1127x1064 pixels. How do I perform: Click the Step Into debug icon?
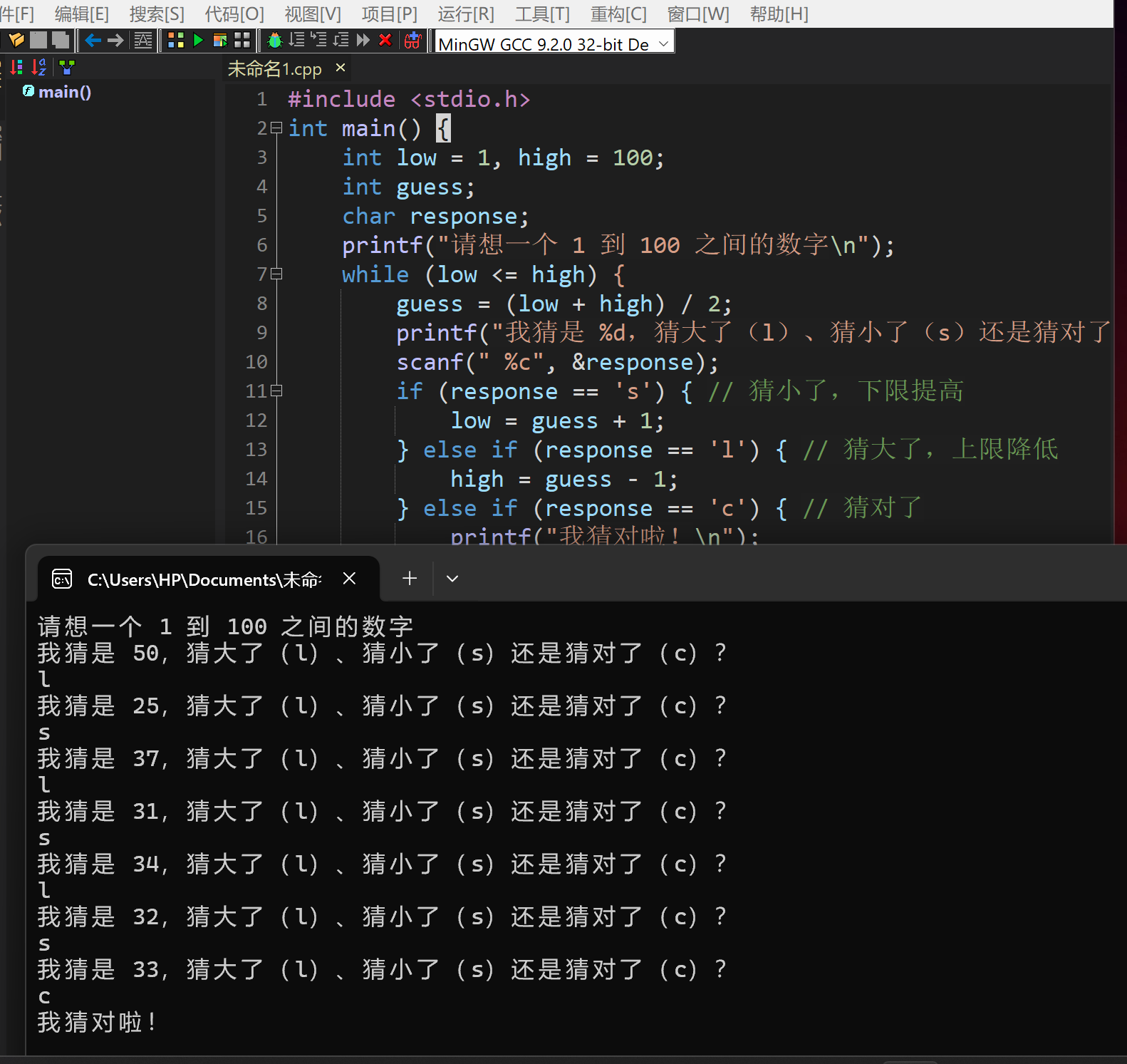[319, 41]
